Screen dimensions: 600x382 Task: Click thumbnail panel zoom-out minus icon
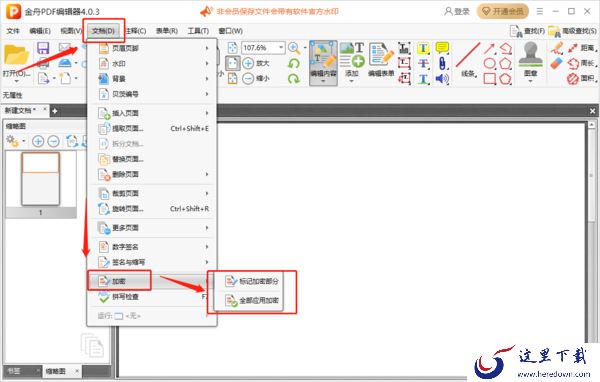point(53,141)
